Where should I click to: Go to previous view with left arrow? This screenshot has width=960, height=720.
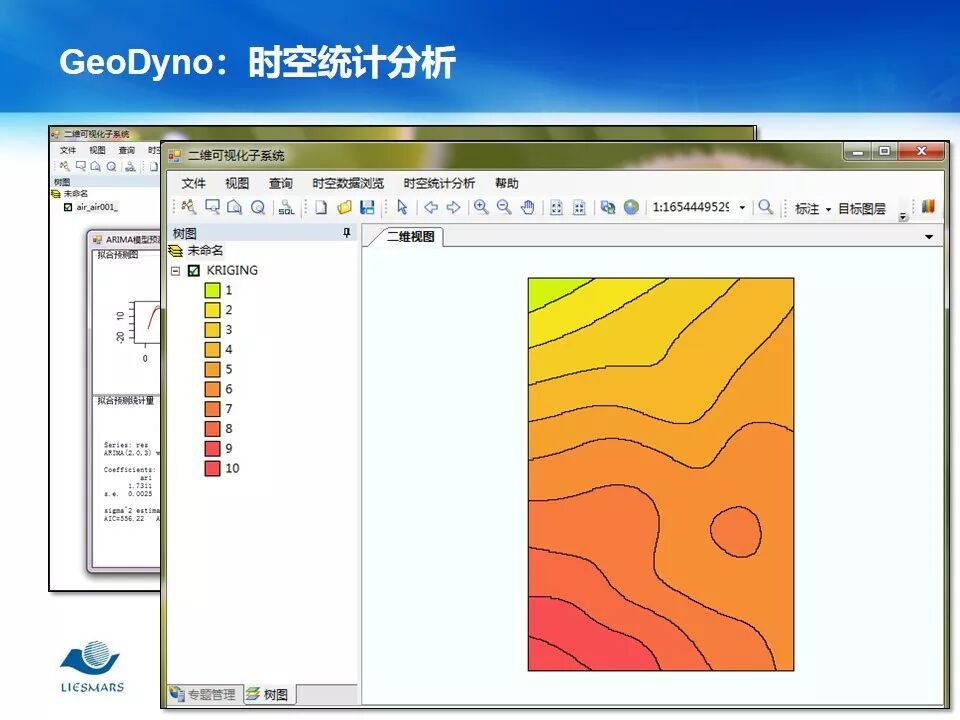[431, 207]
